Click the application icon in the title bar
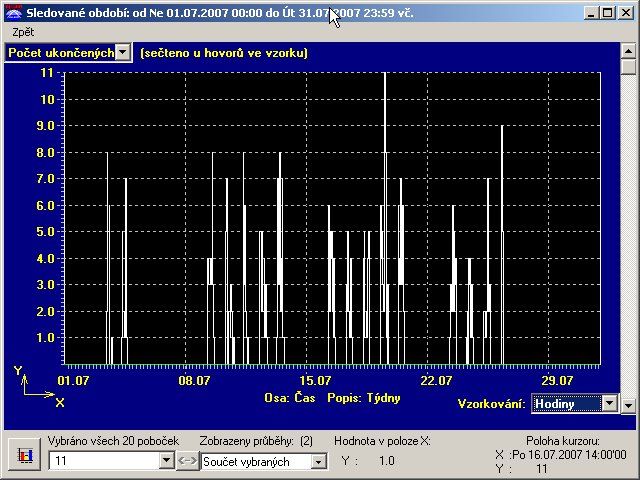This screenshot has height=480, width=640. coord(13,13)
